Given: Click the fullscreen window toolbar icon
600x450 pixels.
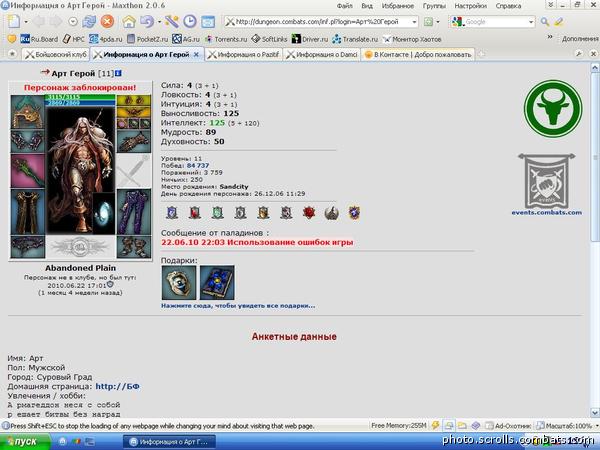Looking at the screenshot, I should click(x=208, y=22).
